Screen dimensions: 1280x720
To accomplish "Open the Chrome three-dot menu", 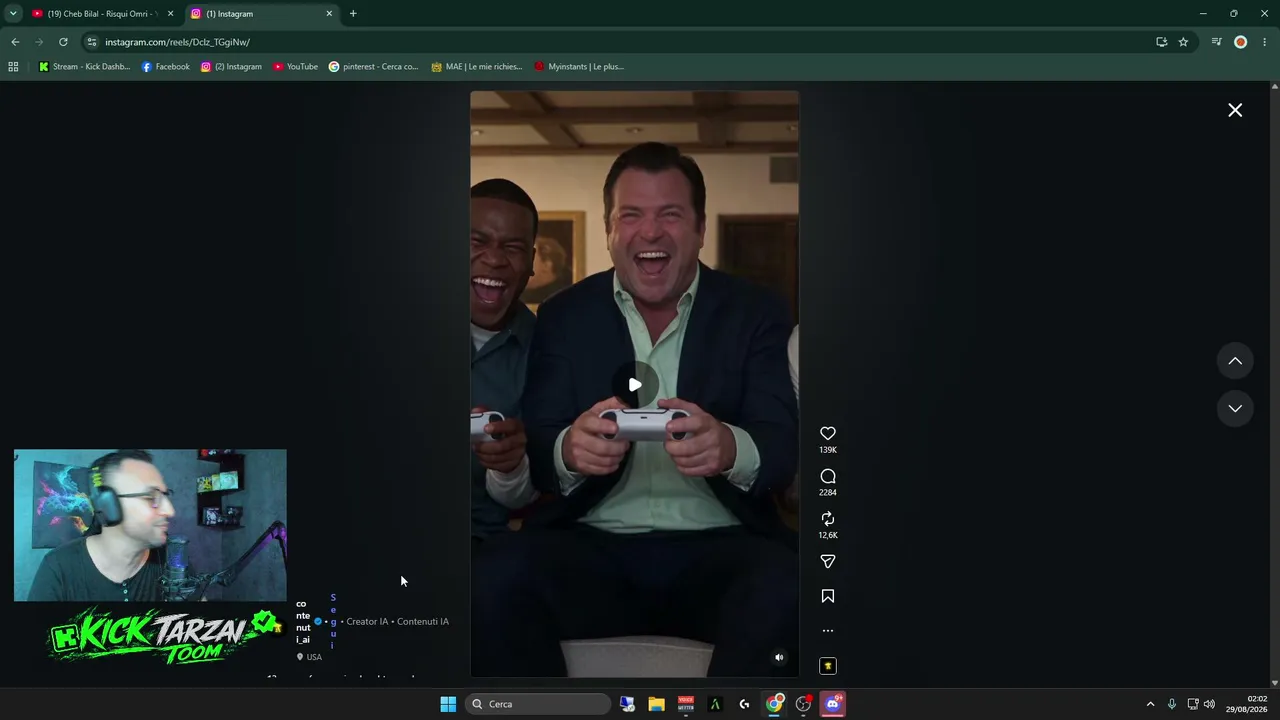I will 1265,42.
